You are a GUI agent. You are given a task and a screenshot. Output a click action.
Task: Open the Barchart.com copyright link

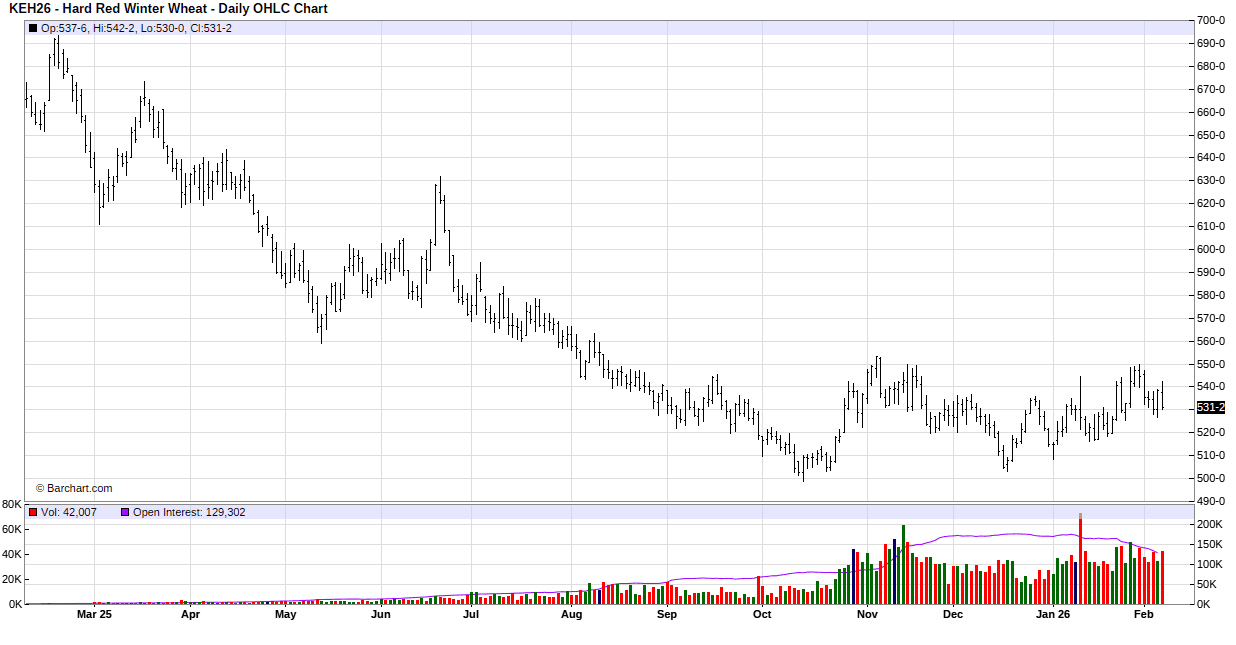tap(74, 488)
